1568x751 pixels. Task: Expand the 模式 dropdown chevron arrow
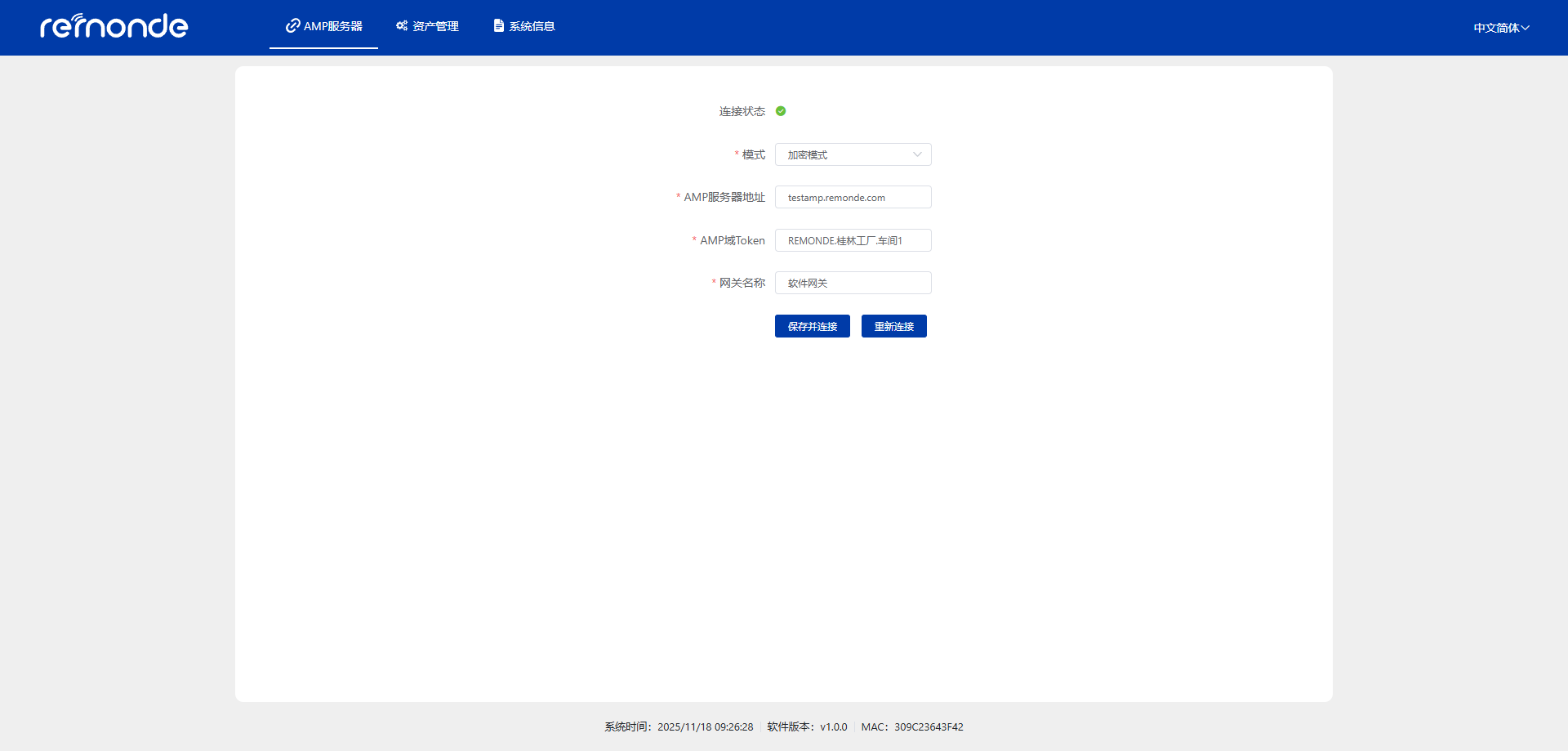[917, 154]
